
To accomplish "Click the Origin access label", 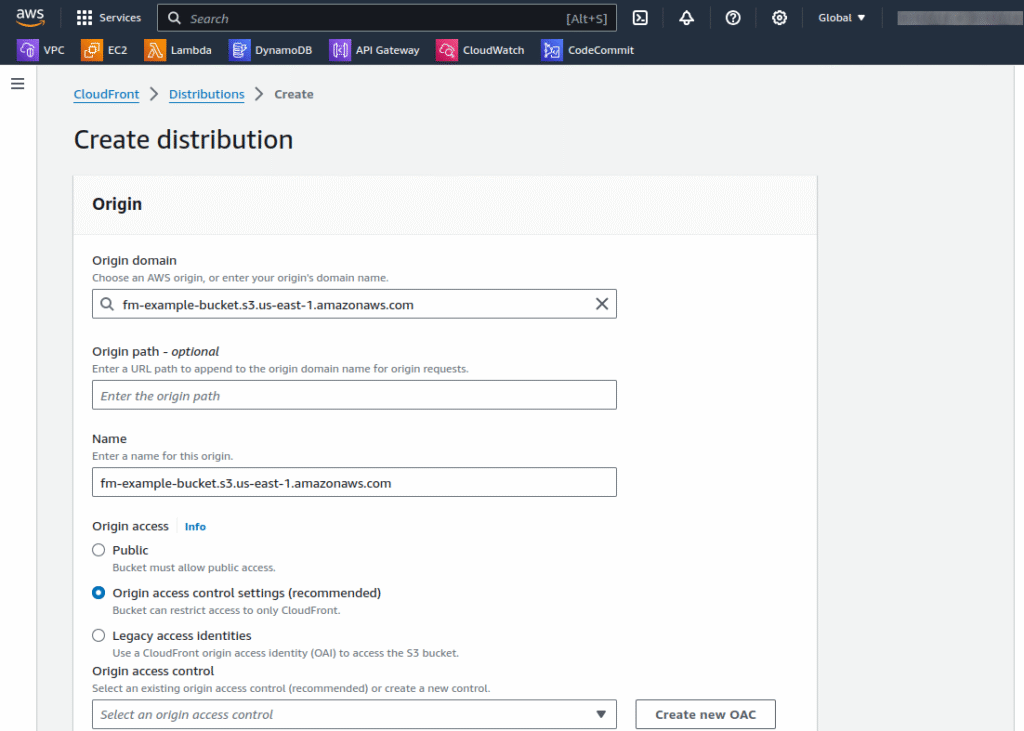I will (130, 527).
